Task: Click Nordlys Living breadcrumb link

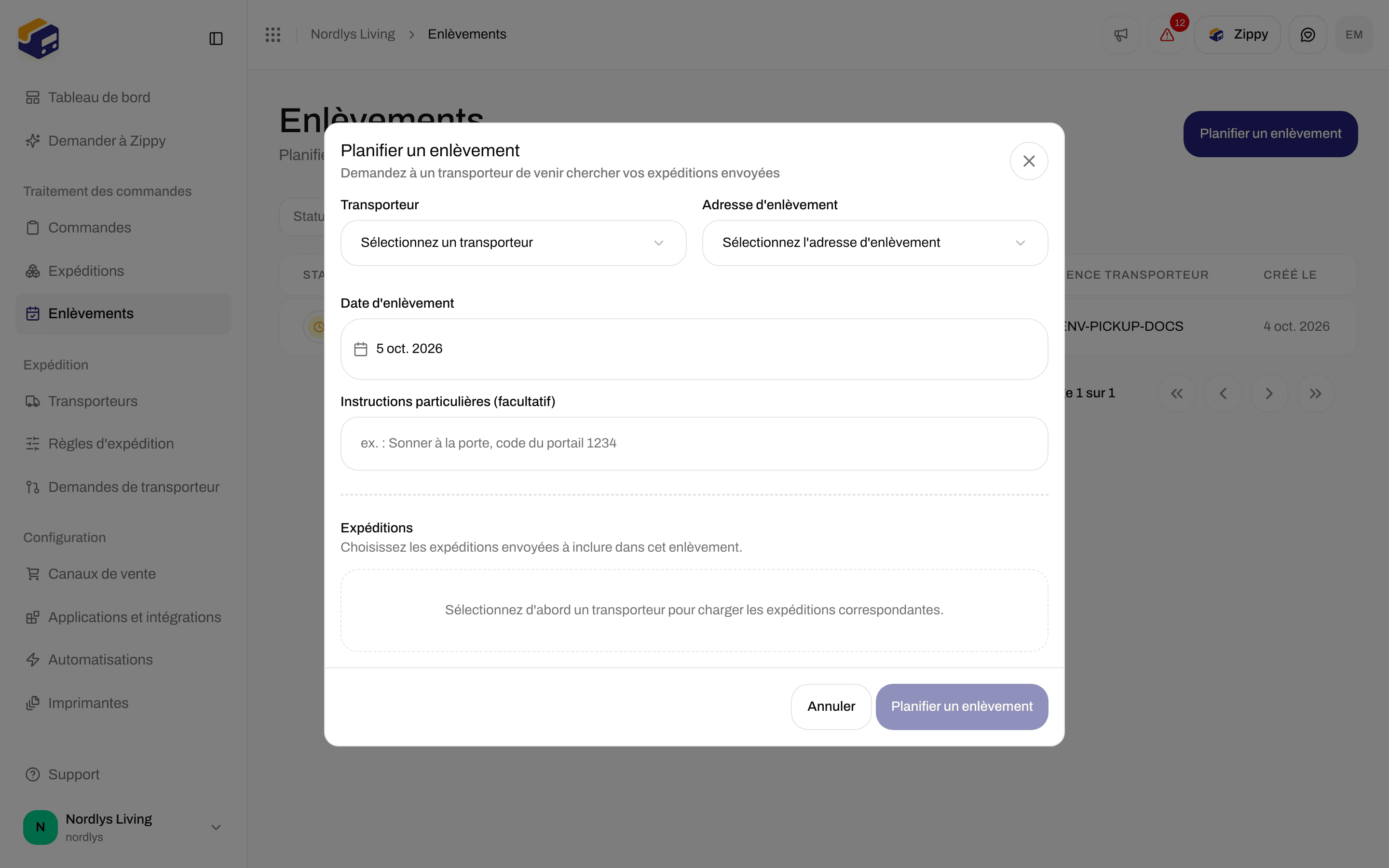Action: (x=353, y=34)
